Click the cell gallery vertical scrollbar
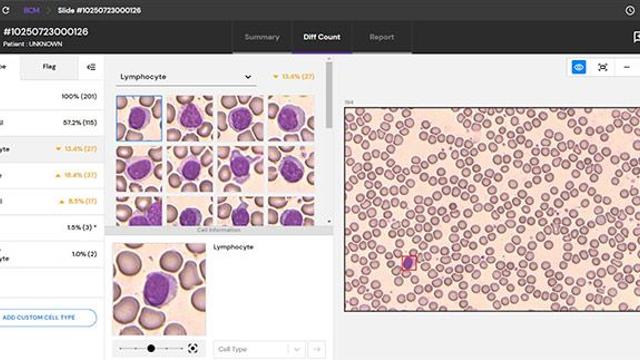 tap(329, 95)
